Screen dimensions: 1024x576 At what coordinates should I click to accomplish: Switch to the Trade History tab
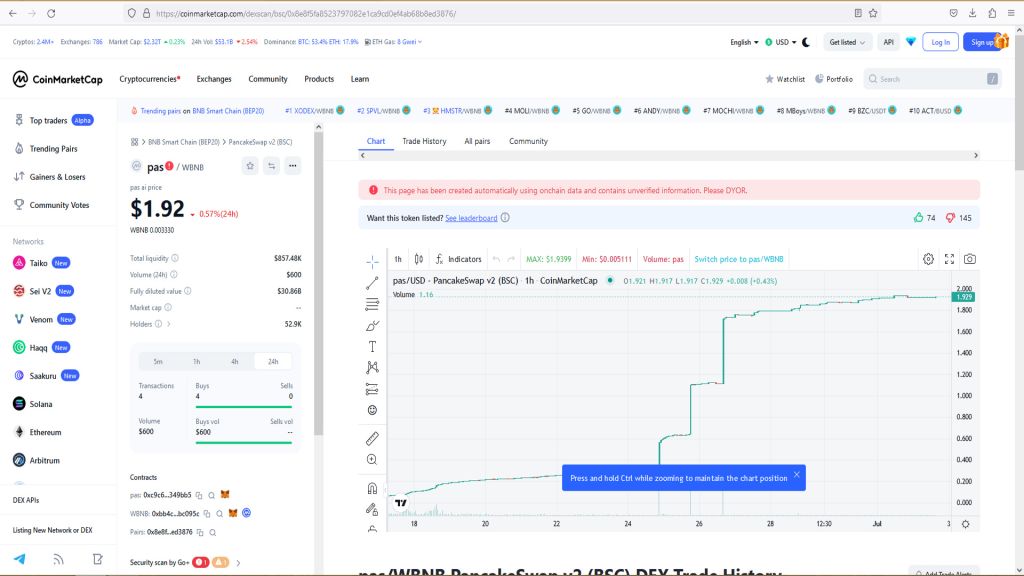(424, 141)
